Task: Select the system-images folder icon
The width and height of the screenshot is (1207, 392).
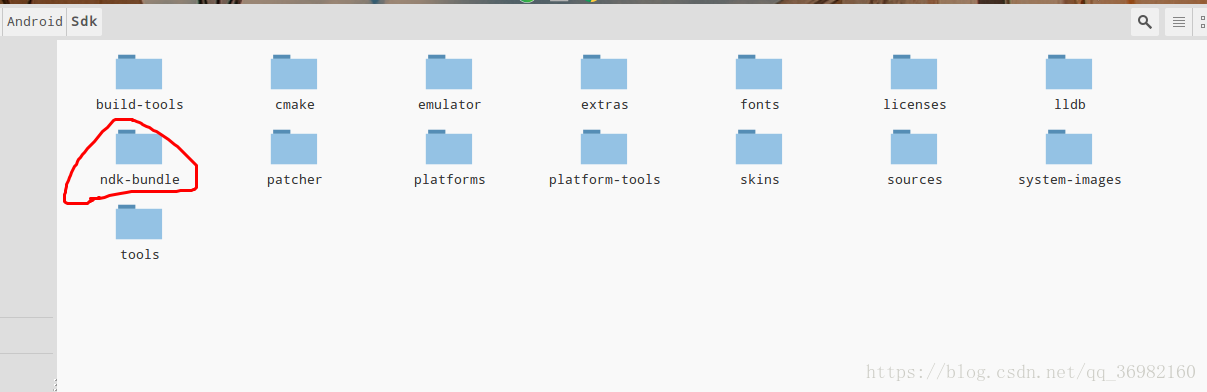Action: click(x=1069, y=147)
